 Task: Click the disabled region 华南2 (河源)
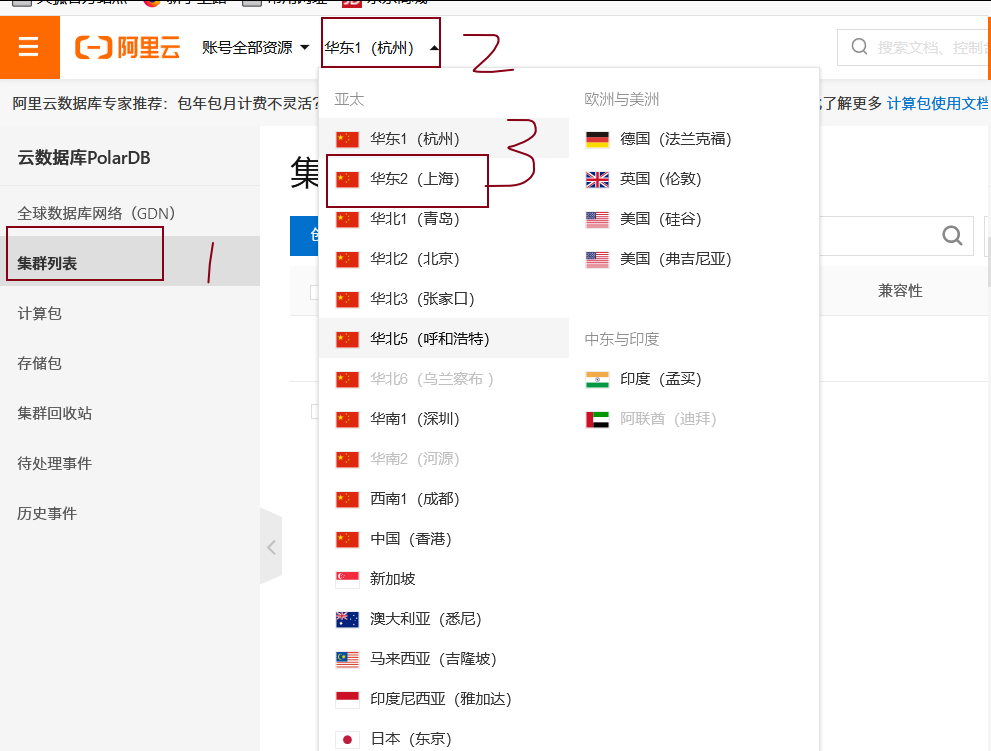click(444, 458)
